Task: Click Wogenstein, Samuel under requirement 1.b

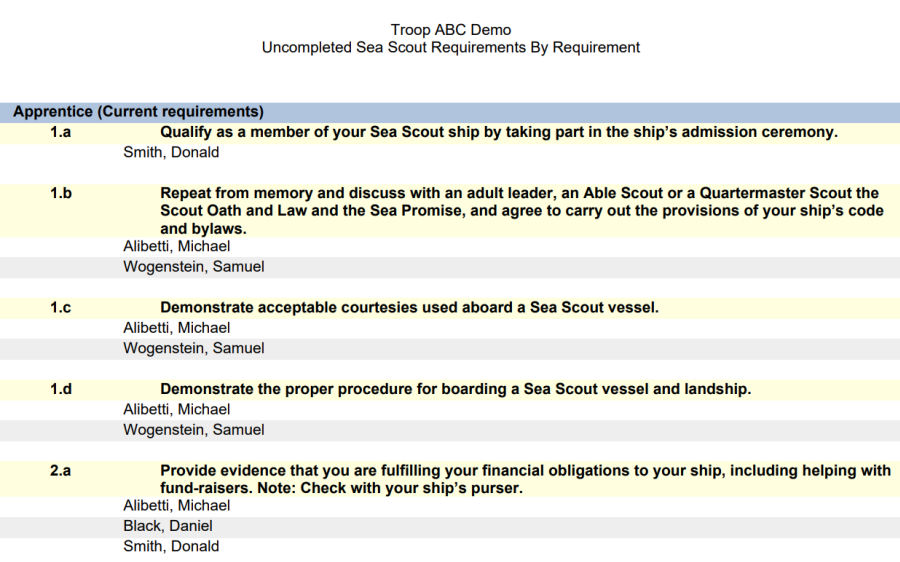Action: [193, 267]
